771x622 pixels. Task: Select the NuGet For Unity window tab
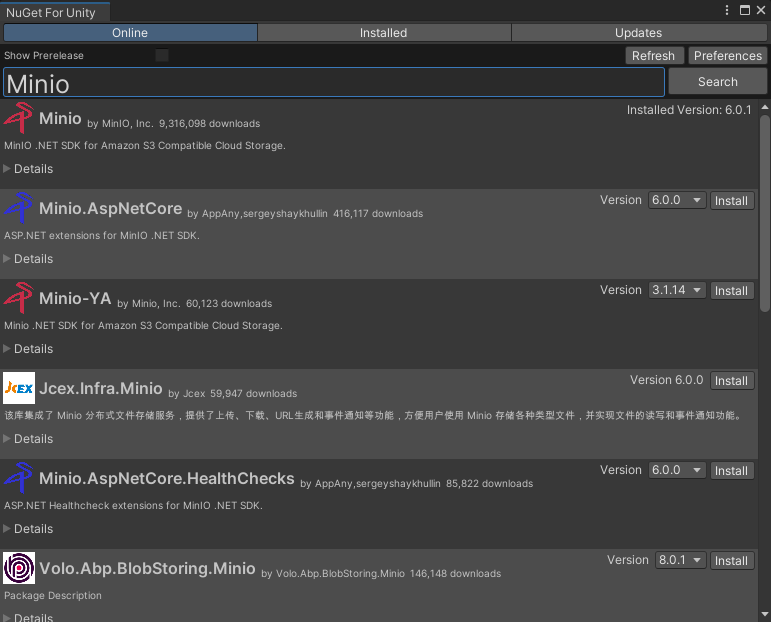pos(55,12)
